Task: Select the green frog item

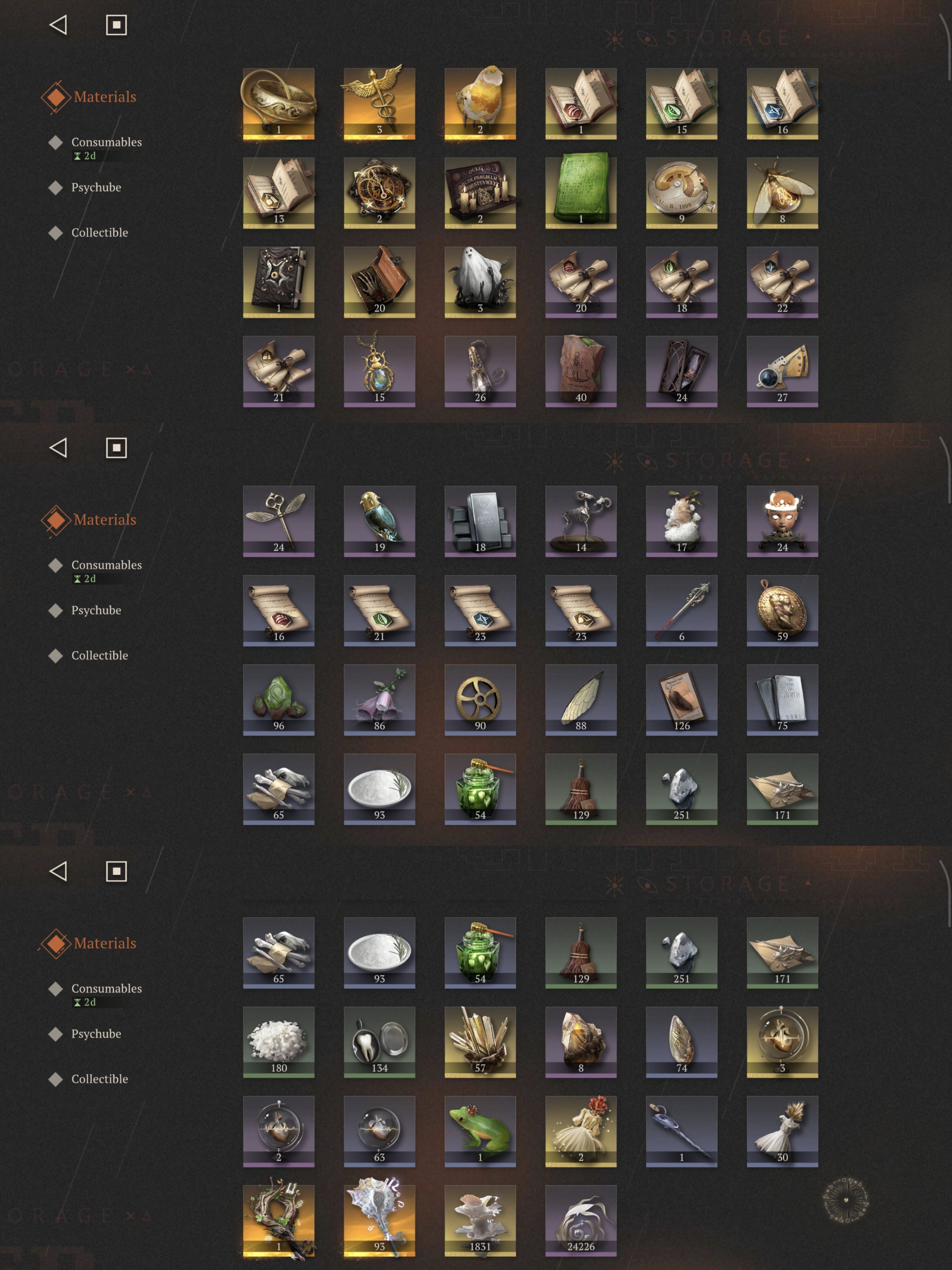Action: click(480, 1131)
